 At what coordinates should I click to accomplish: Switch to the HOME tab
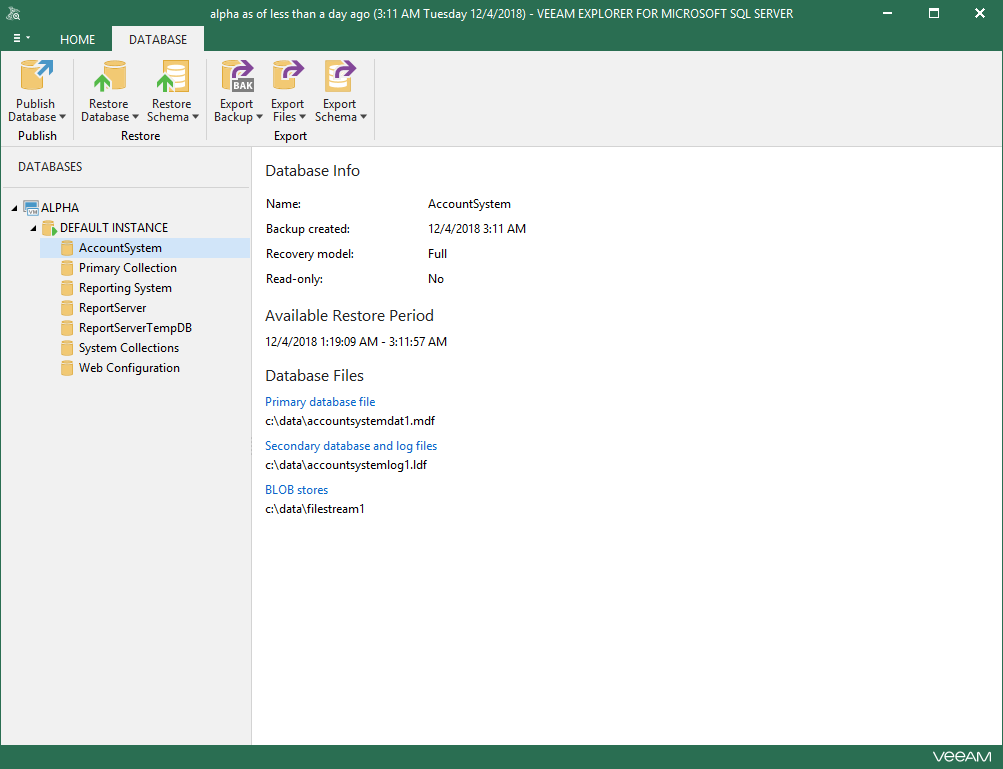77,40
